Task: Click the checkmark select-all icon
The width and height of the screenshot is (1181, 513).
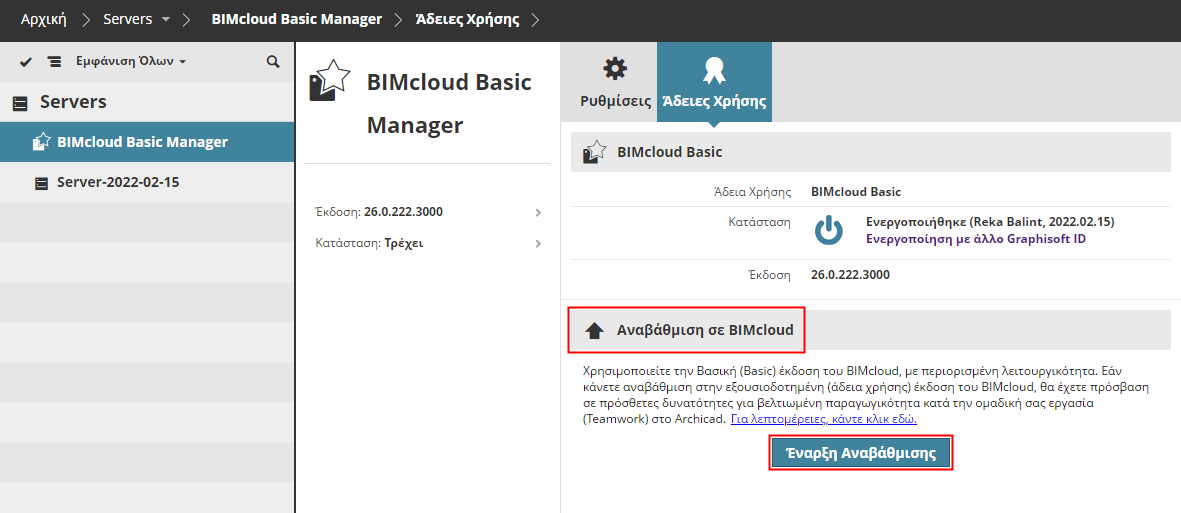Action: coord(26,62)
